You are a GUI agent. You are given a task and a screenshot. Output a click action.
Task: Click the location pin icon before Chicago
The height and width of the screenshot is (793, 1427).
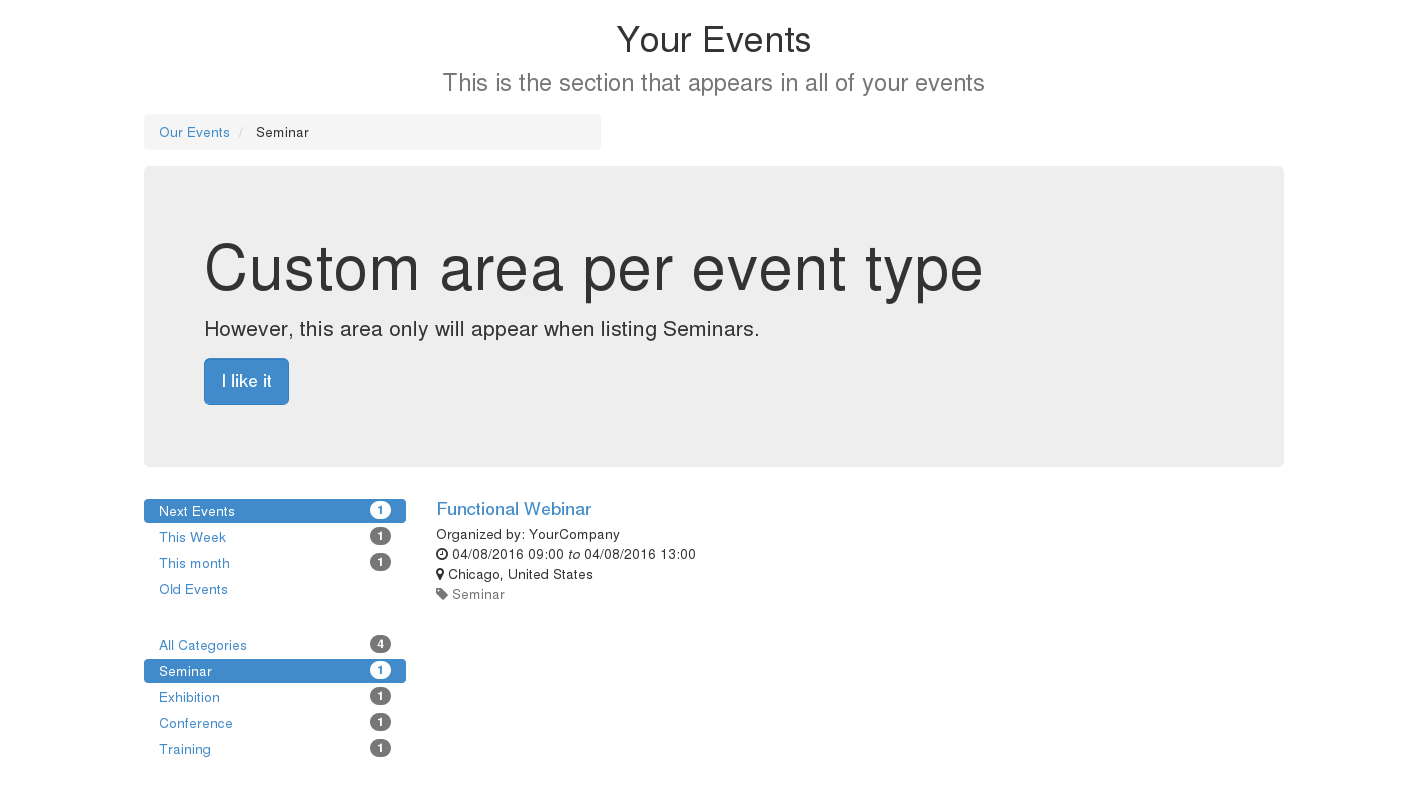(440, 574)
